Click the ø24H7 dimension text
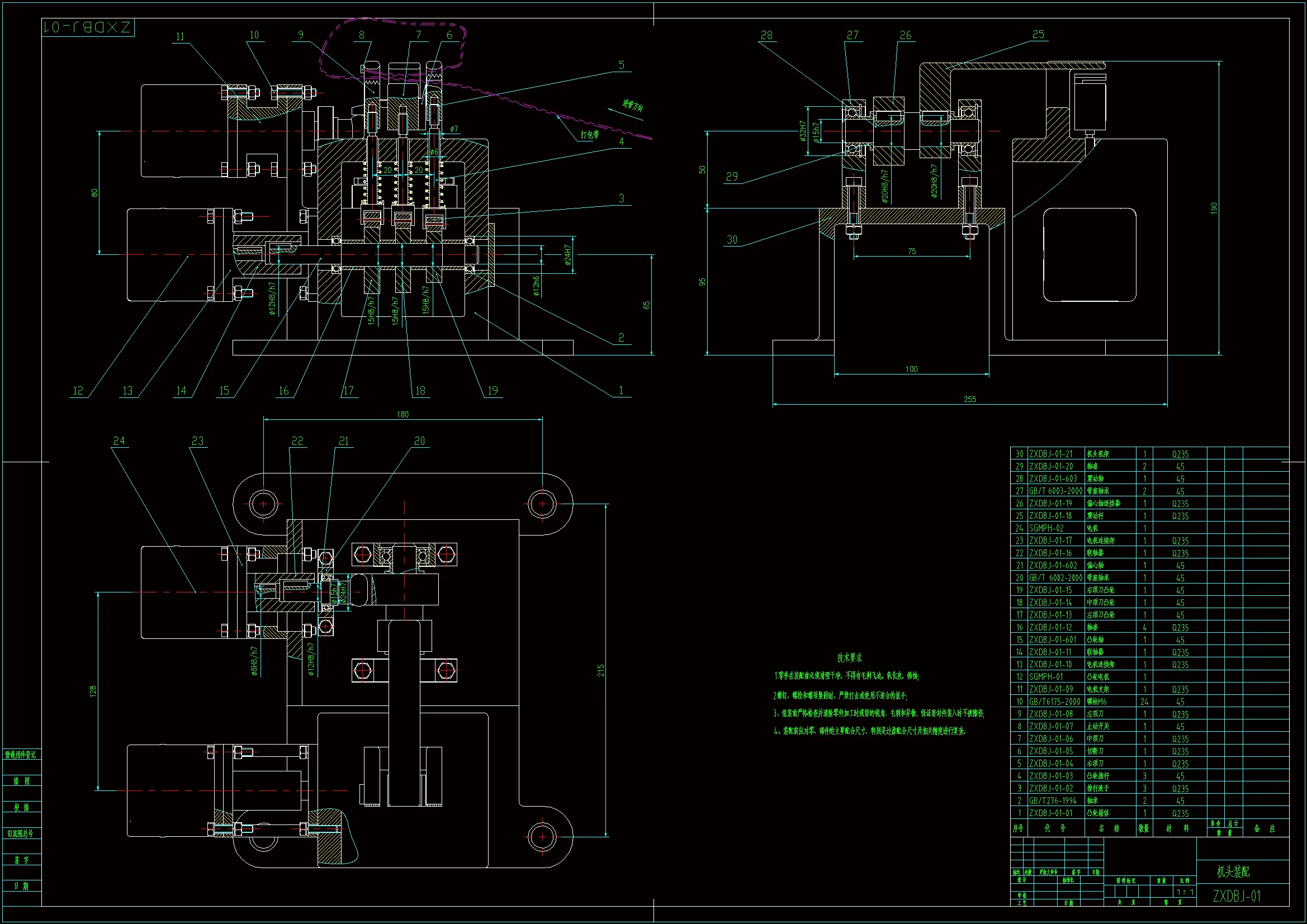The height and width of the screenshot is (924, 1307). click(567, 255)
